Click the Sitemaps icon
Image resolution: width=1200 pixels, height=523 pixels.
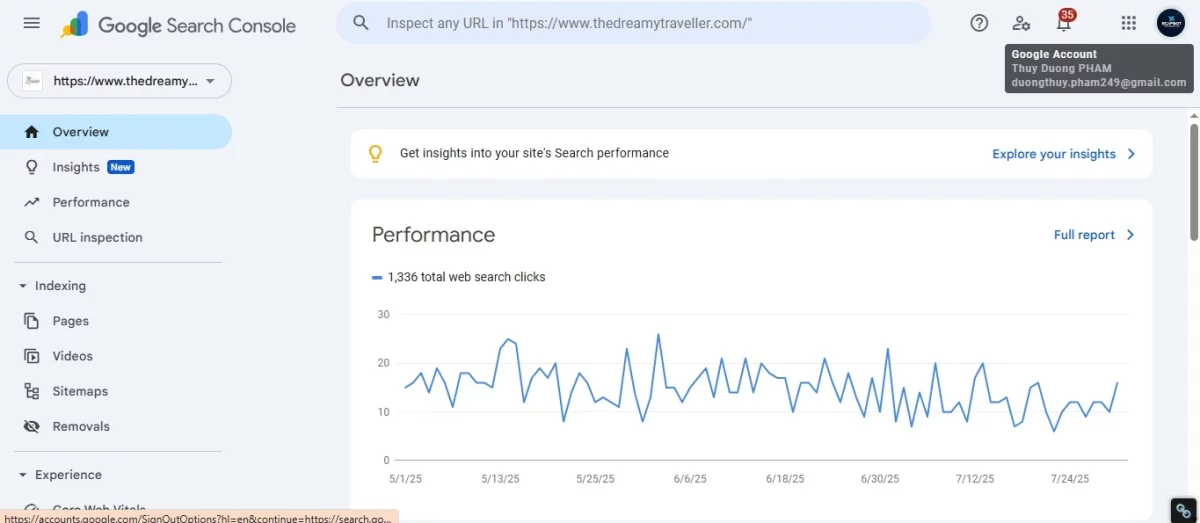32,391
